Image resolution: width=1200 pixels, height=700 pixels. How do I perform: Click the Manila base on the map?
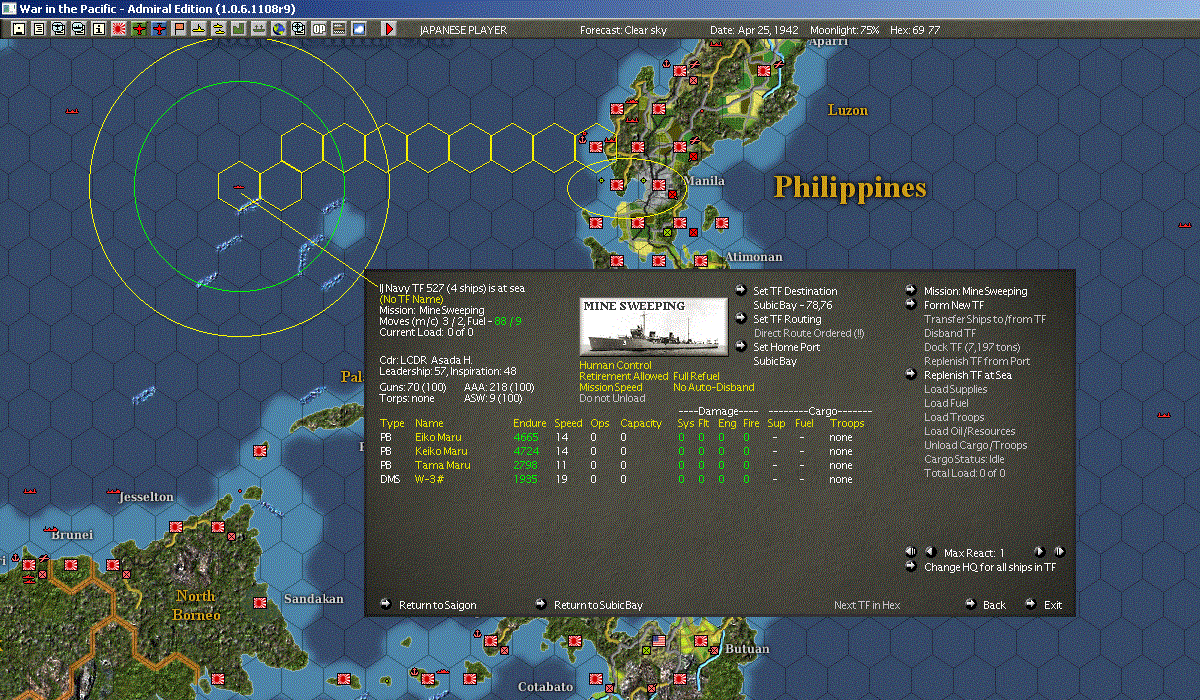pos(660,184)
